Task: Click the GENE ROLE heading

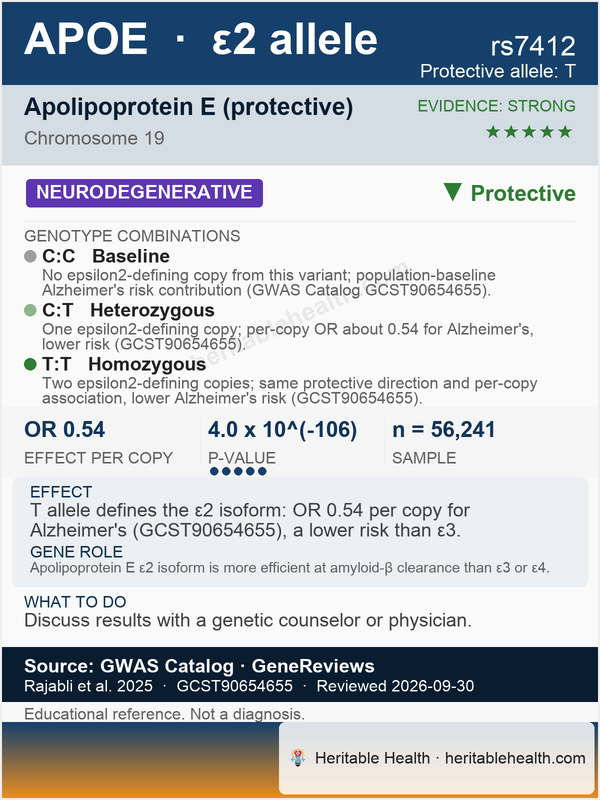Action: (77, 552)
